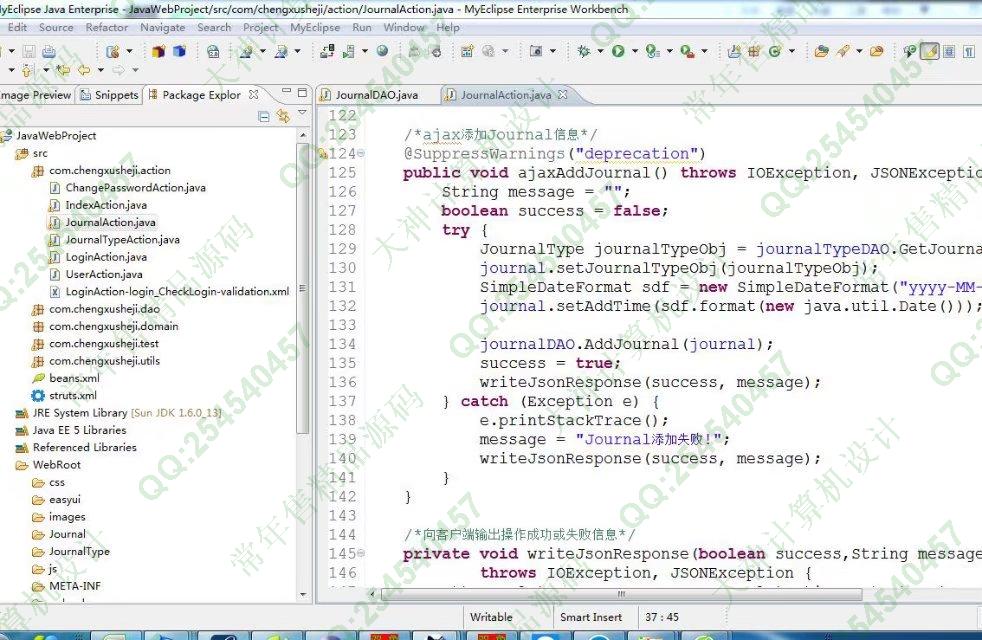The width and height of the screenshot is (982, 640).
Task: Open Package Explorer view menu triangle
Action: [302, 113]
